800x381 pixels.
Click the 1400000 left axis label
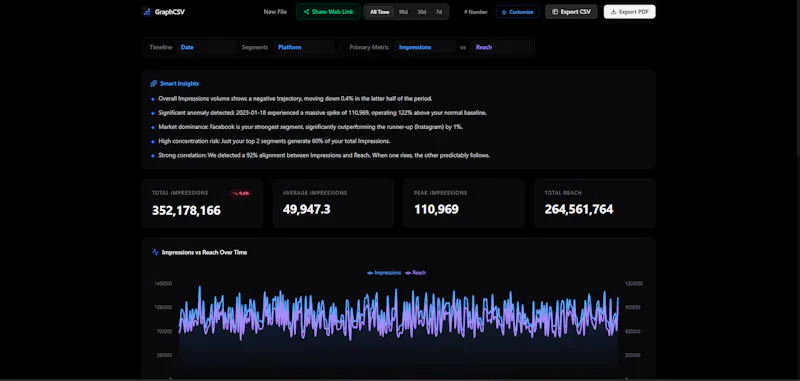pos(162,284)
